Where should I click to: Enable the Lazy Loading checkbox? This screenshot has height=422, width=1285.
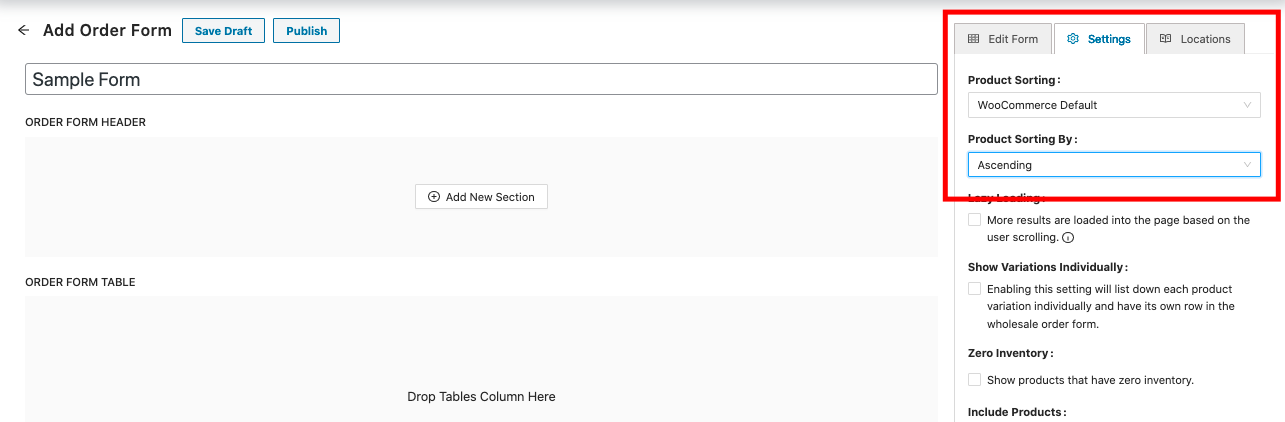click(x=975, y=220)
